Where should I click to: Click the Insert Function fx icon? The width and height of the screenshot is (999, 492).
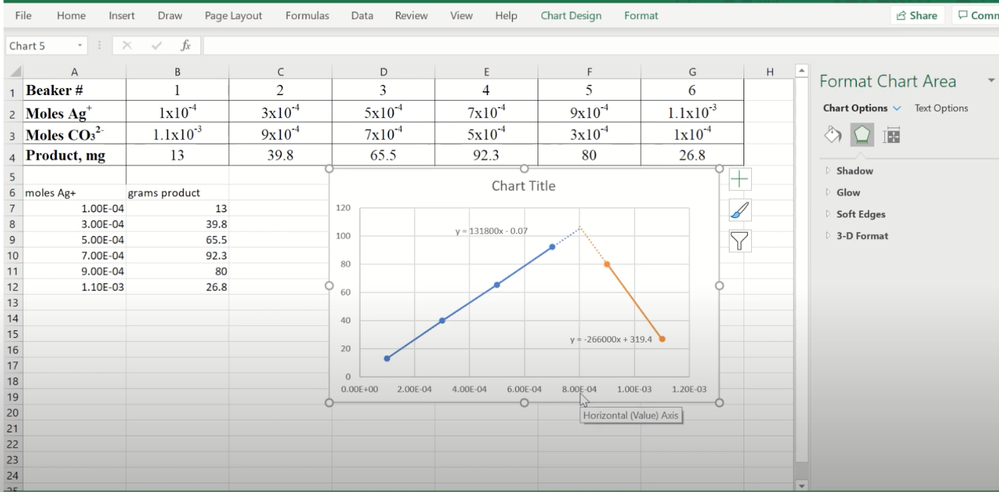click(x=186, y=45)
